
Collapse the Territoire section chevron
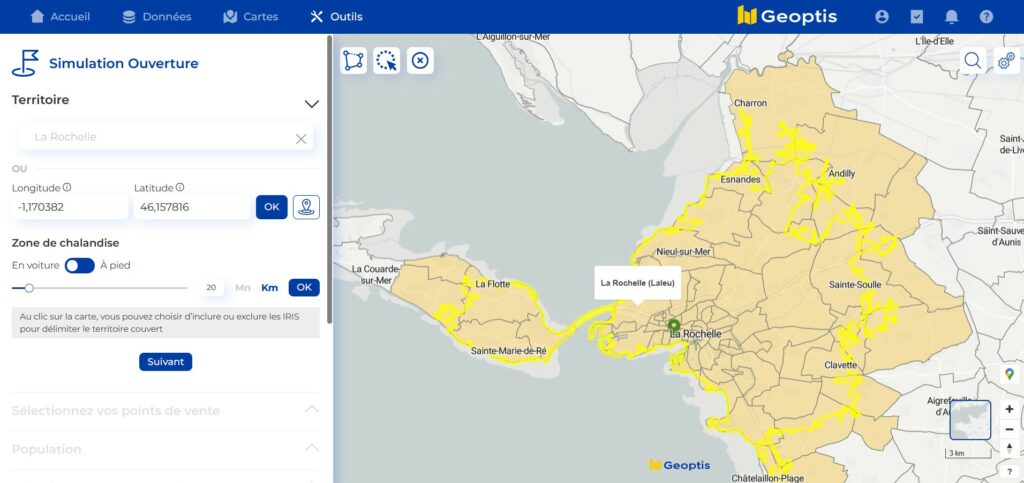pyautogui.click(x=312, y=104)
